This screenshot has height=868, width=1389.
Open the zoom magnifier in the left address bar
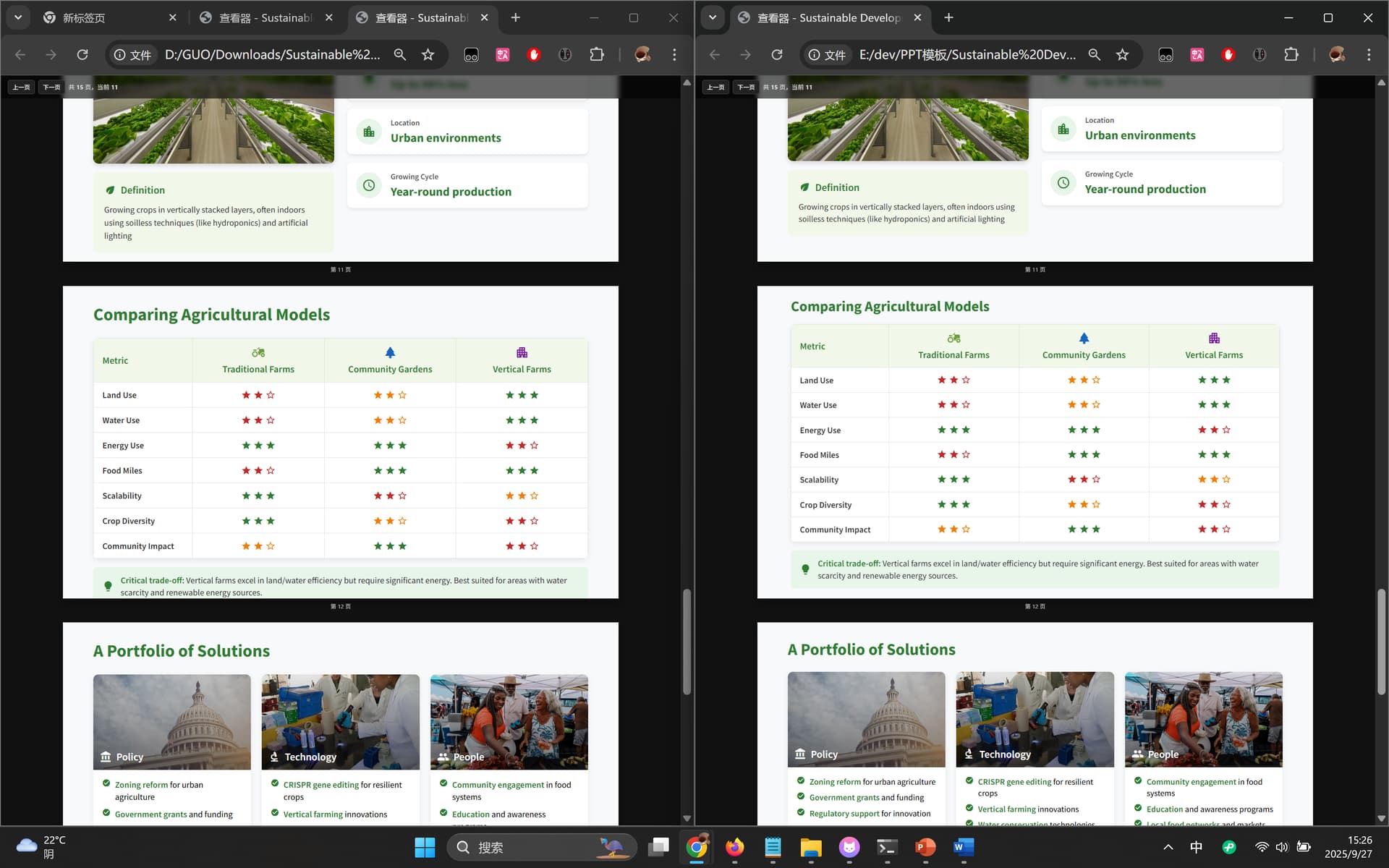pos(399,54)
